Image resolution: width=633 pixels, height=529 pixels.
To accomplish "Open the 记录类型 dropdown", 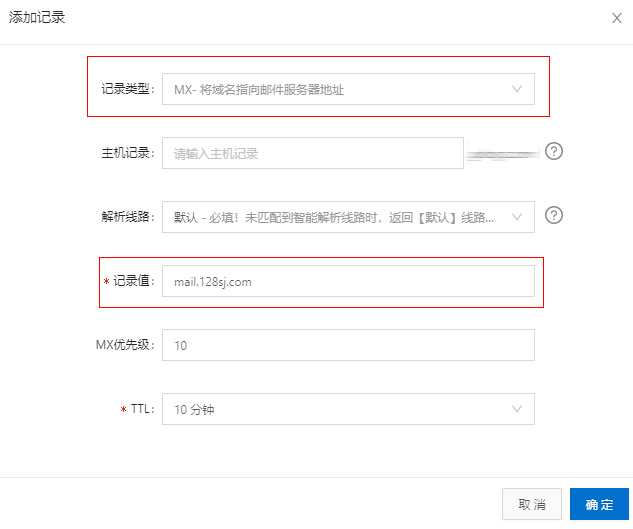I will pyautogui.click(x=348, y=89).
